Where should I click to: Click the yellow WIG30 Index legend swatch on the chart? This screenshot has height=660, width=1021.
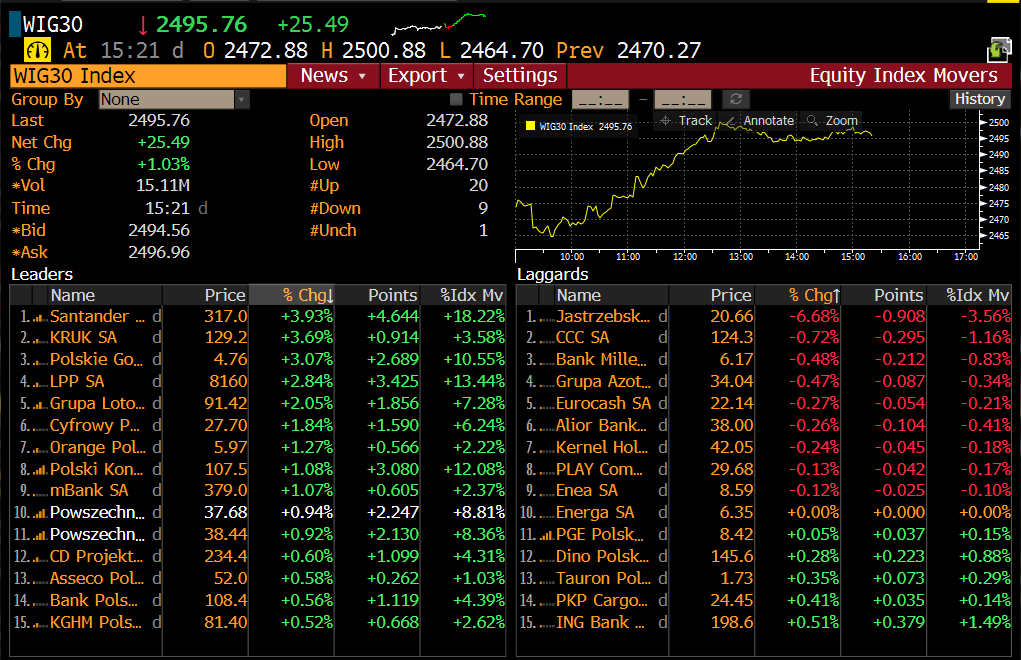pos(530,126)
